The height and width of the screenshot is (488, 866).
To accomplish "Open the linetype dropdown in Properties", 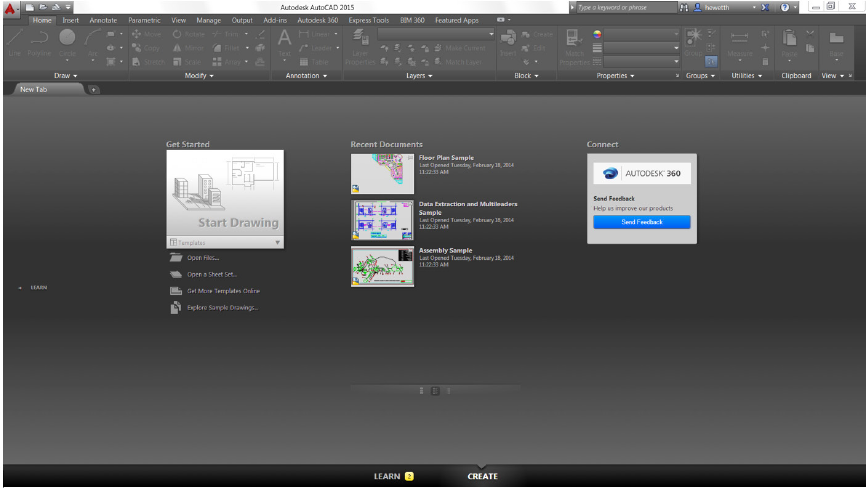I will 642,62.
